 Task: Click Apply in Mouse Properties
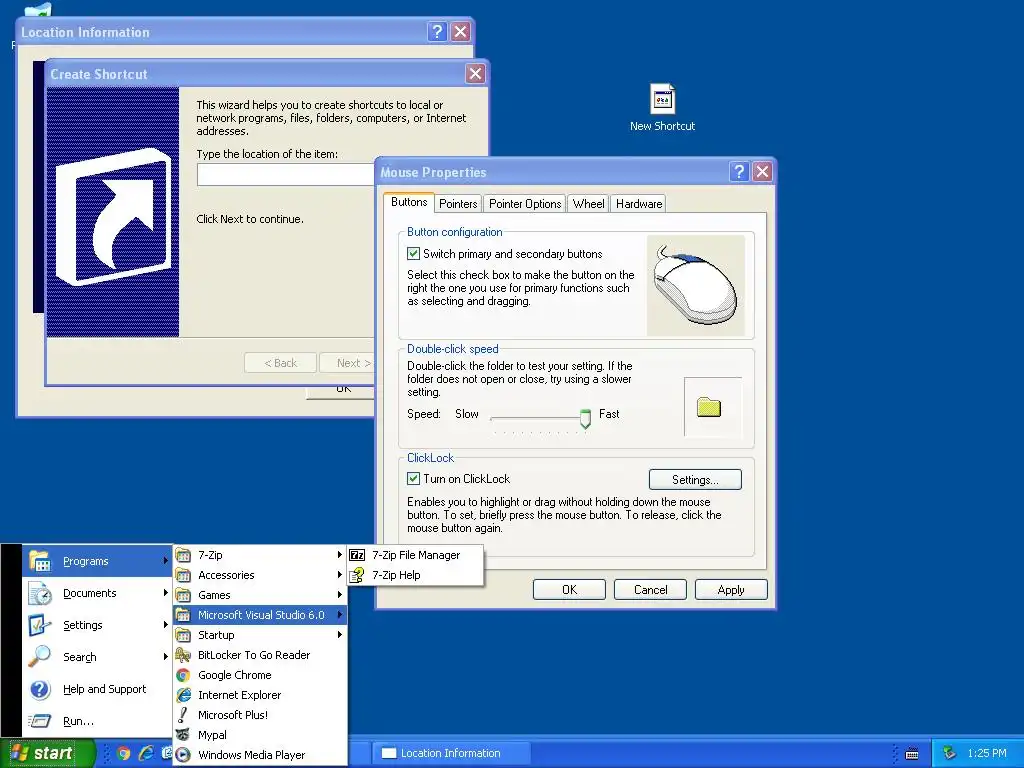pos(731,590)
